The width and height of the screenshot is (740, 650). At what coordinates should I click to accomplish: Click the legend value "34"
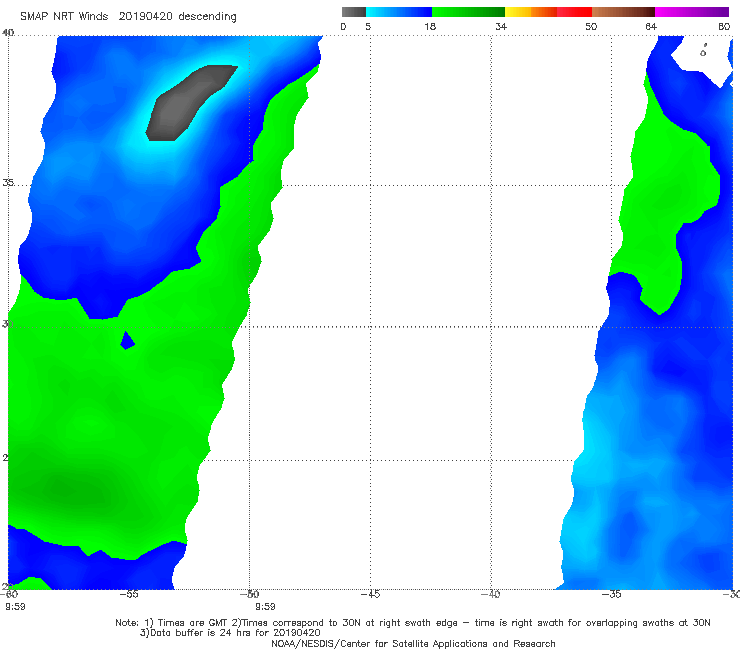pyautogui.click(x=501, y=26)
